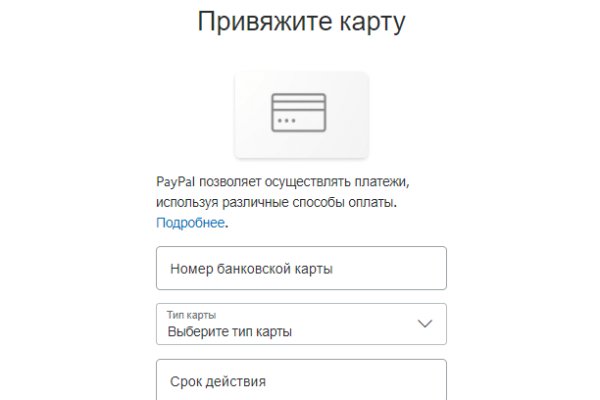The width and height of the screenshot is (600, 400).
Task: Open the "Тип карты" dropdown
Action: tap(301, 324)
